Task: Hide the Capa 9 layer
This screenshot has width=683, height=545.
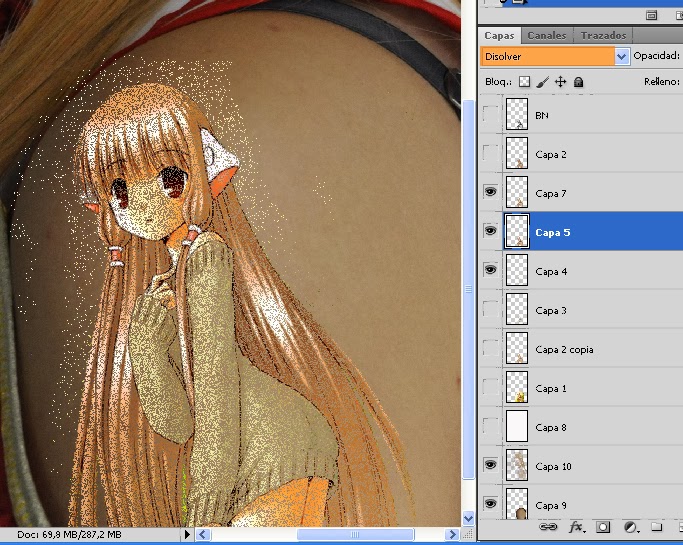Action: click(x=491, y=504)
